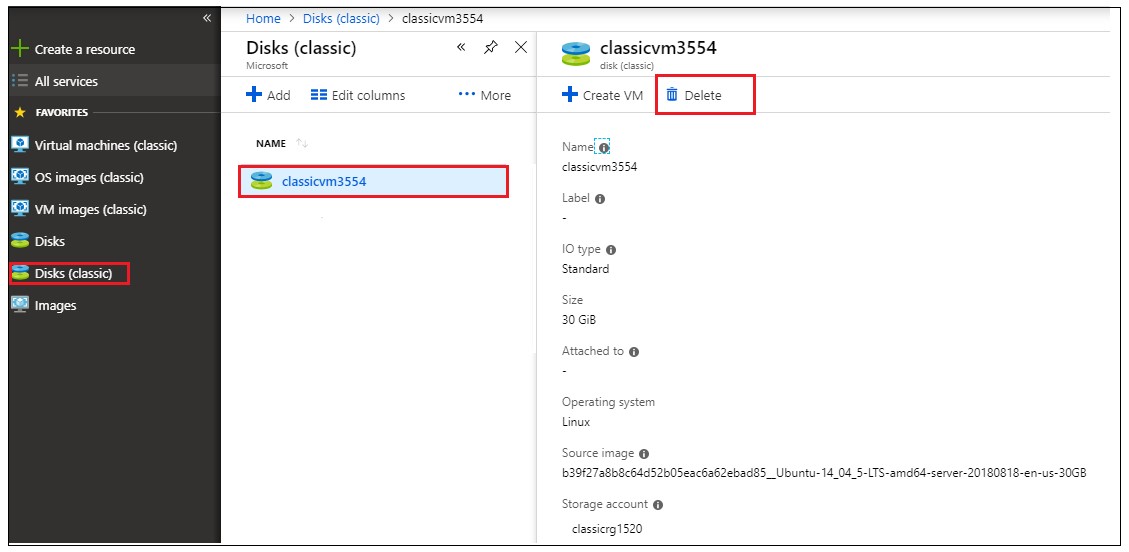The width and height of the screenshot is (1129, 552).
Task: Click the Linux operating system value
Action: (x=576, y=422)
